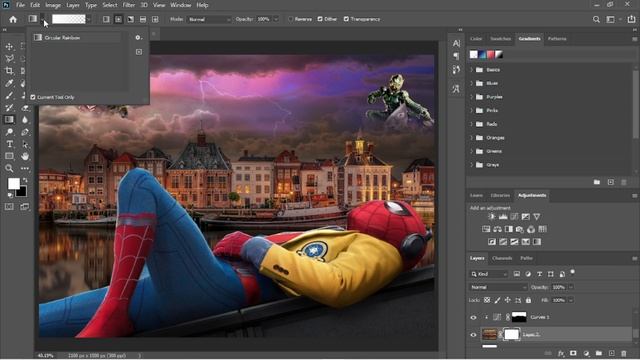Select the Gradient tool in the toolbox

9,120
